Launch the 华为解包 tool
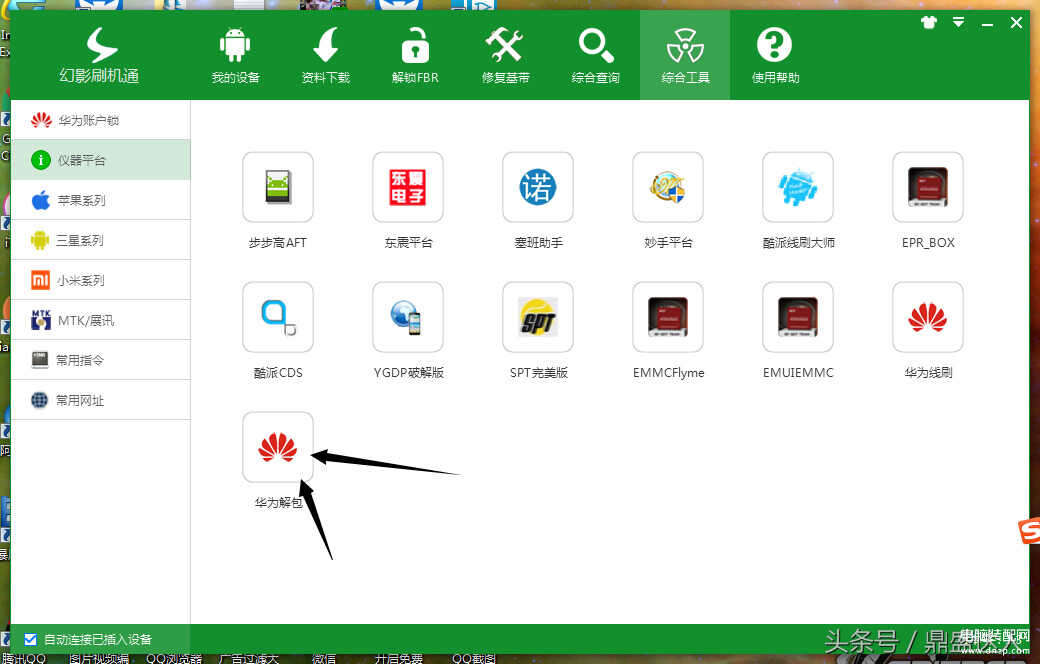This screenshot has width=1040, height=664. click(277, 448)
